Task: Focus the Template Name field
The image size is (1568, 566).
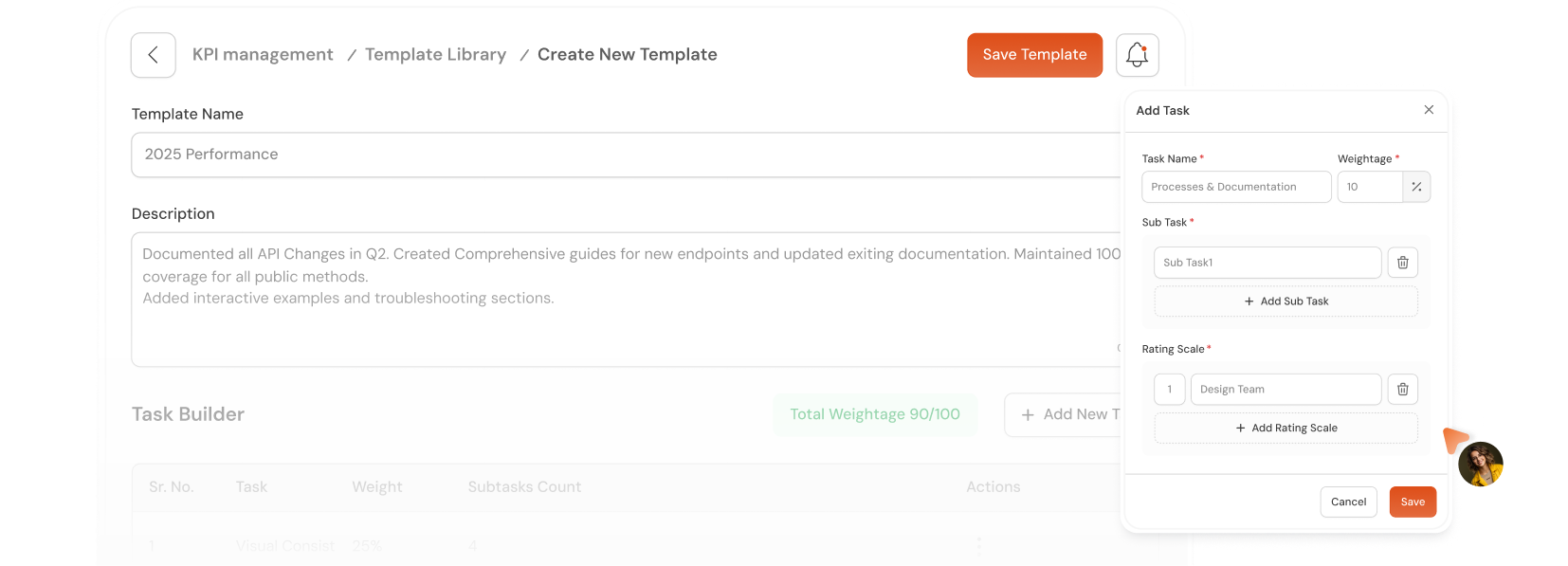Action: [627, 155]
